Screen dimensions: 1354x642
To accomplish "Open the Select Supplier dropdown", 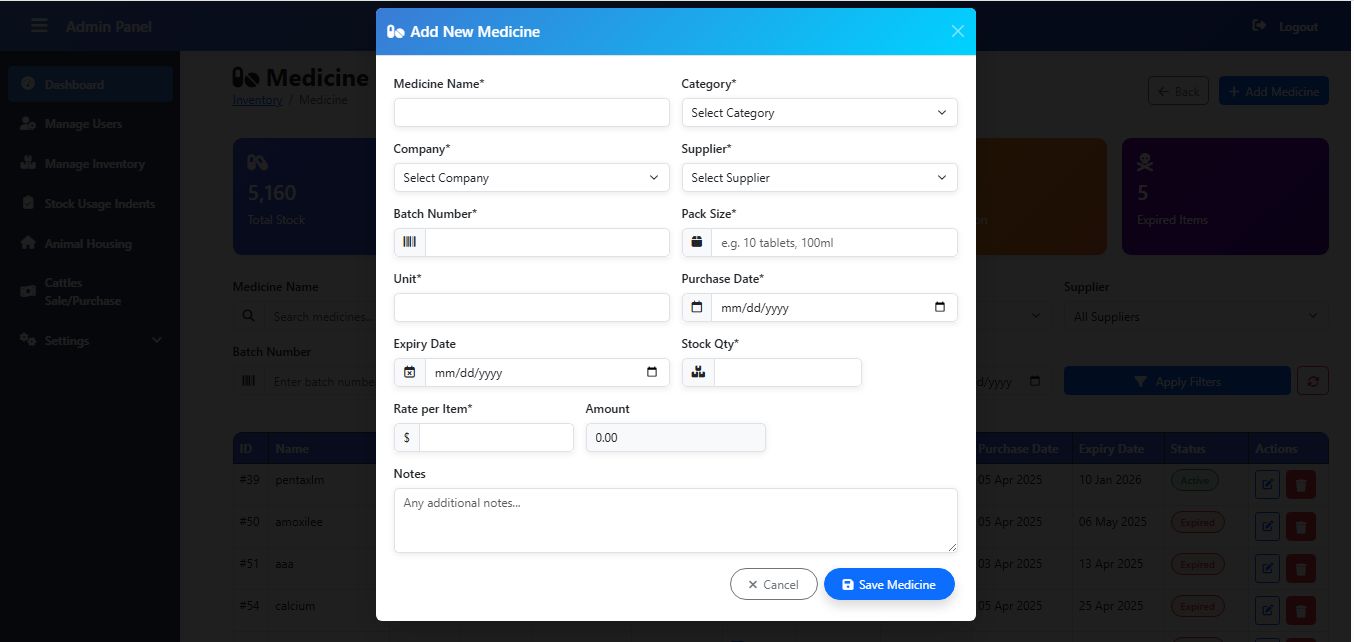I will [819, 178].
